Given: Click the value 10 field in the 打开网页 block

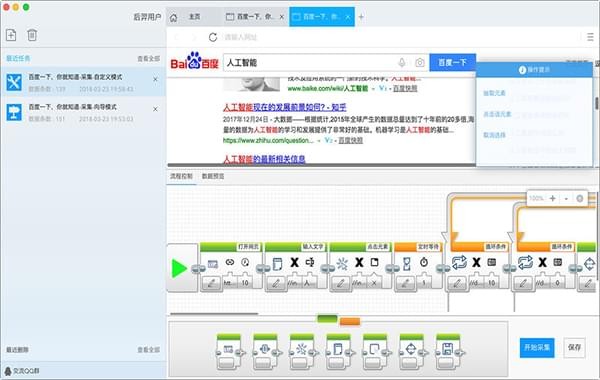Looking at the screenshot, I should pyautogui.click(x=245, y=282).
